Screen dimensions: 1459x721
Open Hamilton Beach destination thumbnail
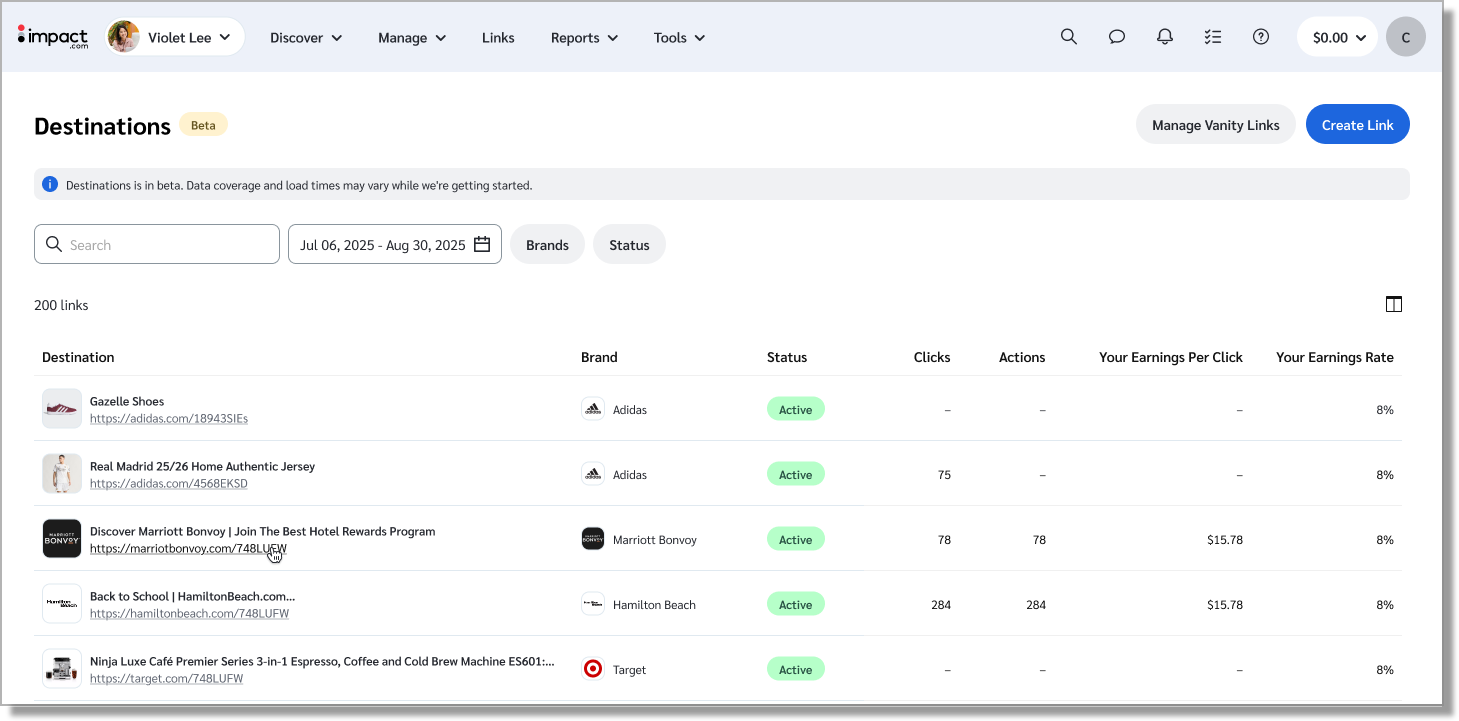(62, 604)
